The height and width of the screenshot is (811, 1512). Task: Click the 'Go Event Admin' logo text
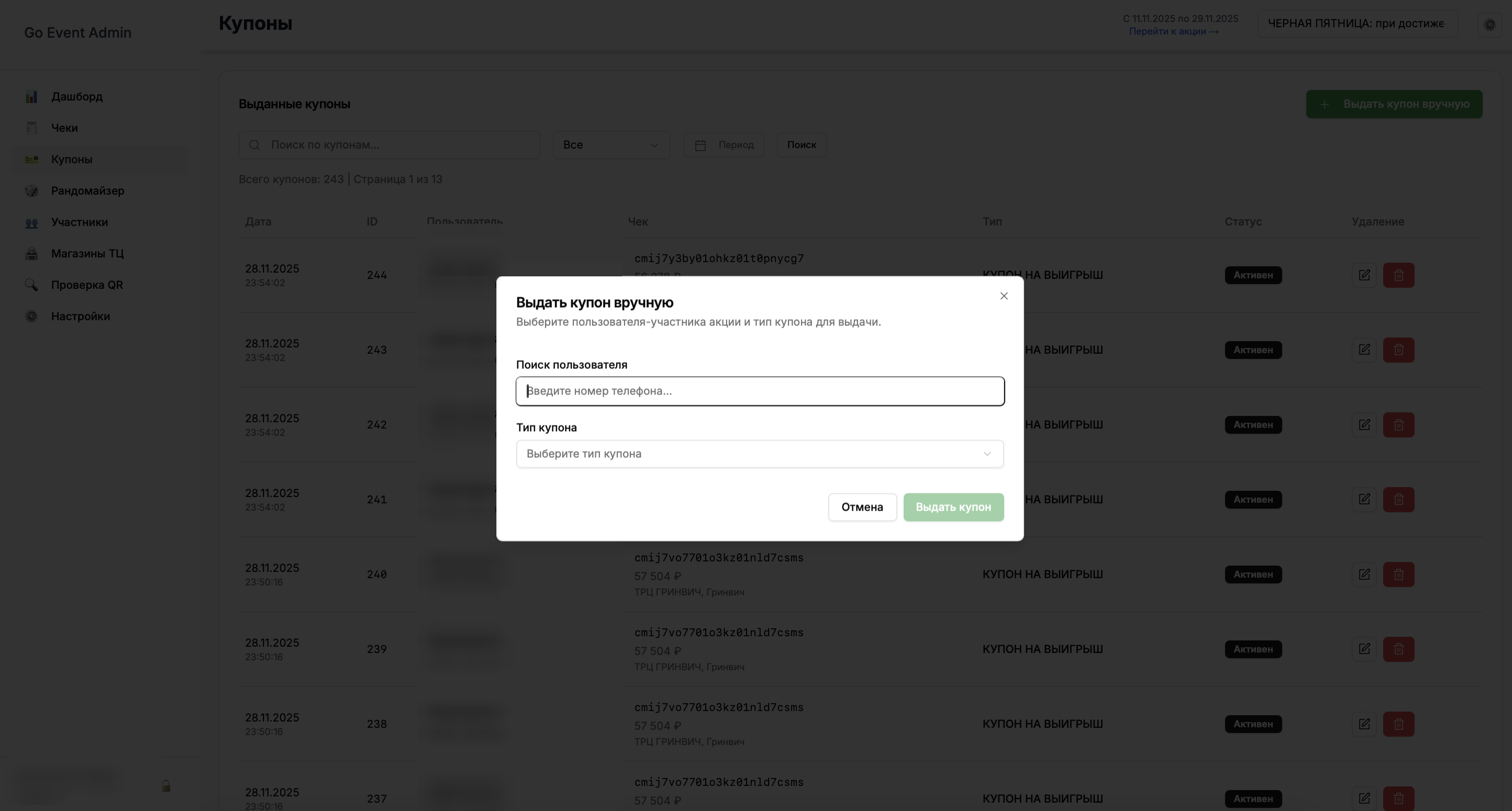77,33
